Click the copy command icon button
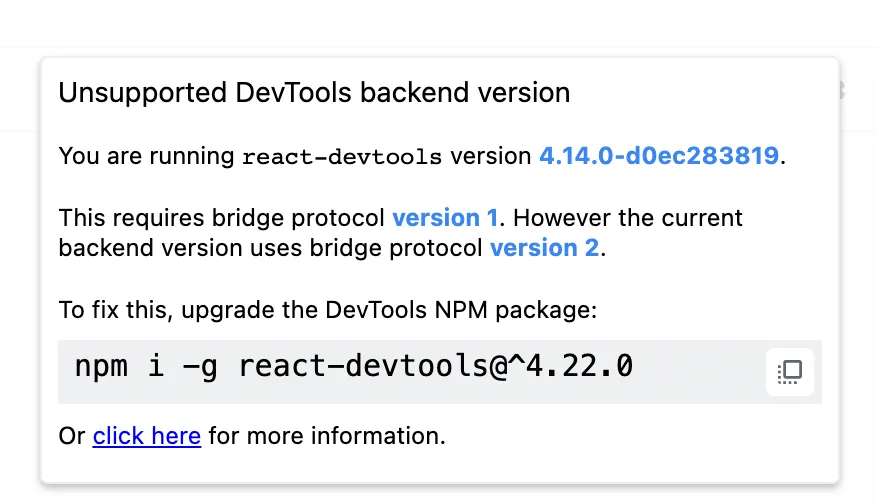The height and width of the screenshot is (502, 878). pos(790,372)
